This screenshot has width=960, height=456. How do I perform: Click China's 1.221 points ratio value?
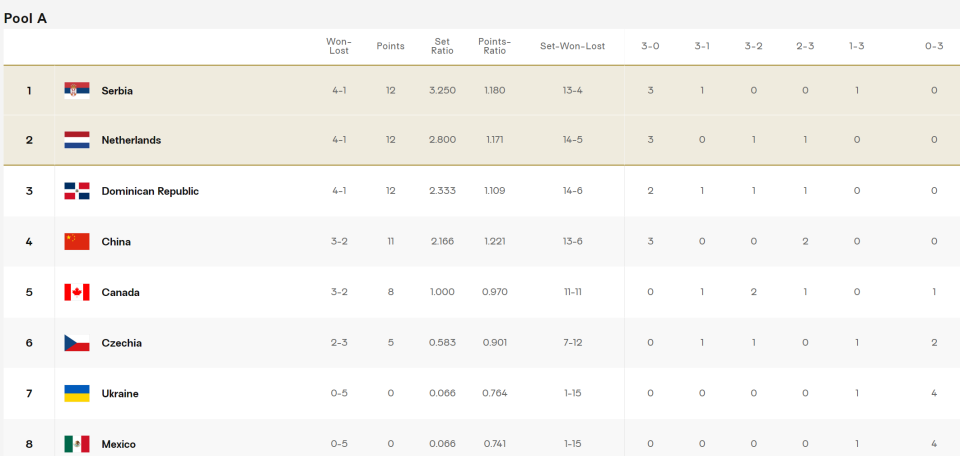tap(494, 242)
